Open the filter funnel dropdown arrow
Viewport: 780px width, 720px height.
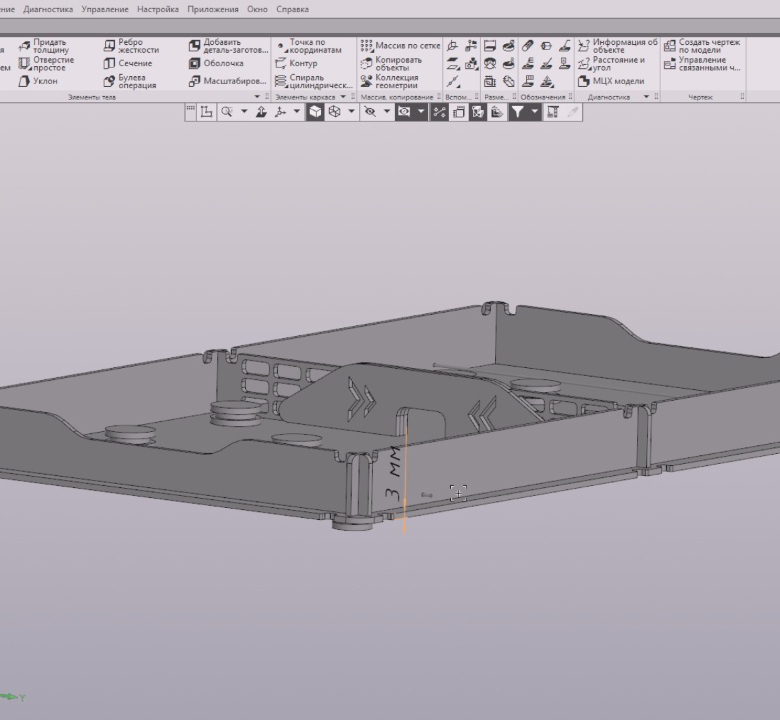[535, 112]
